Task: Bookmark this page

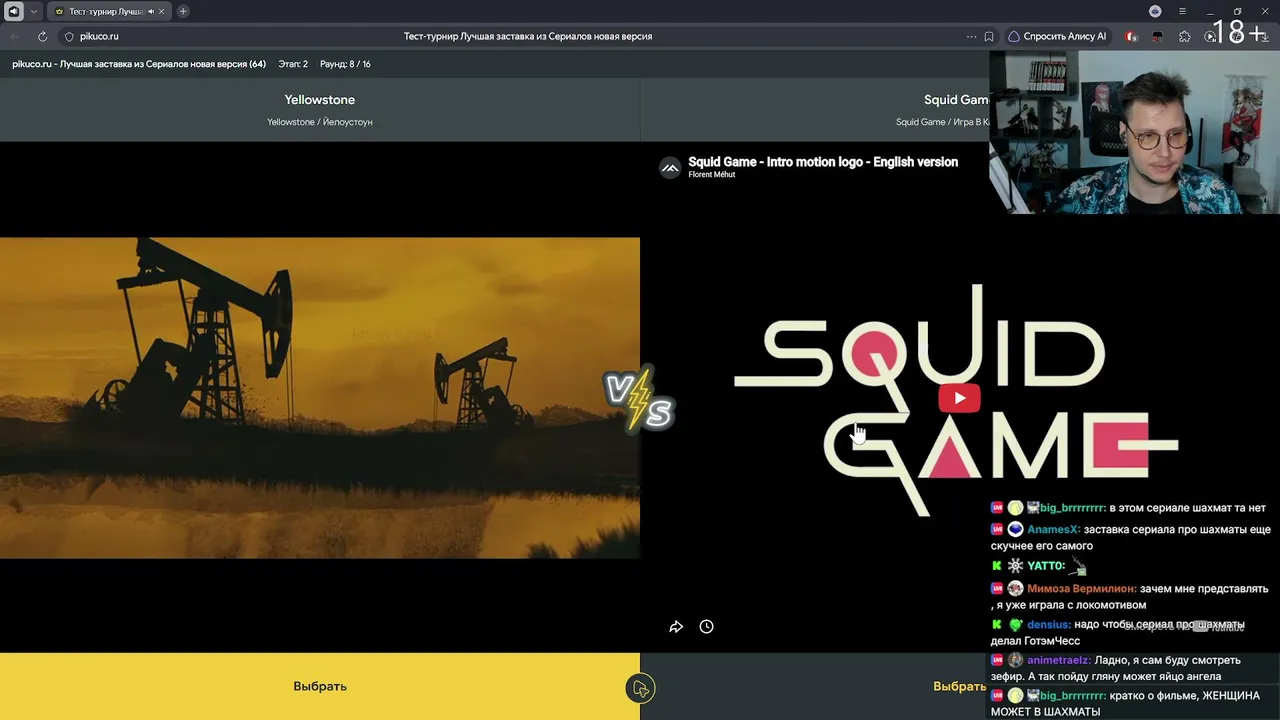Action: click(989, 36)
